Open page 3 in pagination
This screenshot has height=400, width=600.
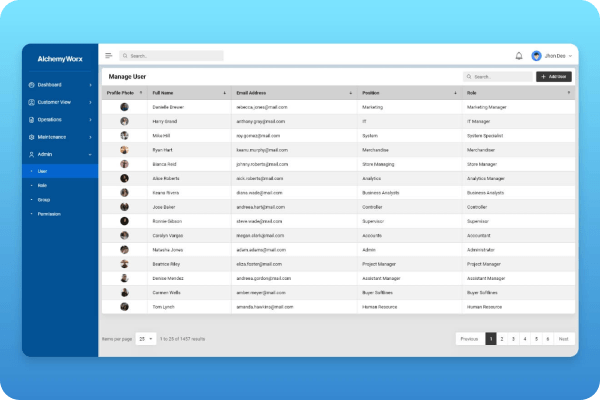click(x=513, y=339)
